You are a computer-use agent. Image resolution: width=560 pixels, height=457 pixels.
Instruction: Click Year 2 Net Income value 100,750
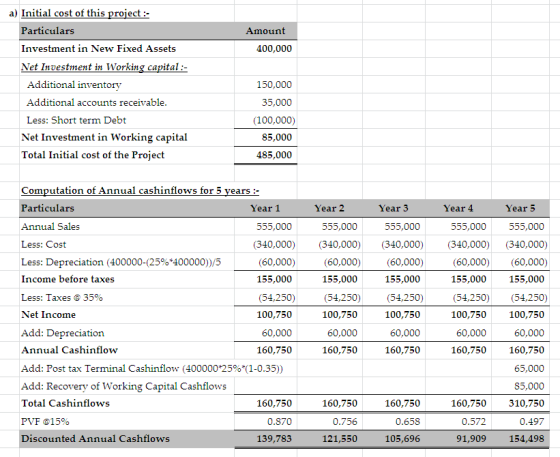[340, 315]
